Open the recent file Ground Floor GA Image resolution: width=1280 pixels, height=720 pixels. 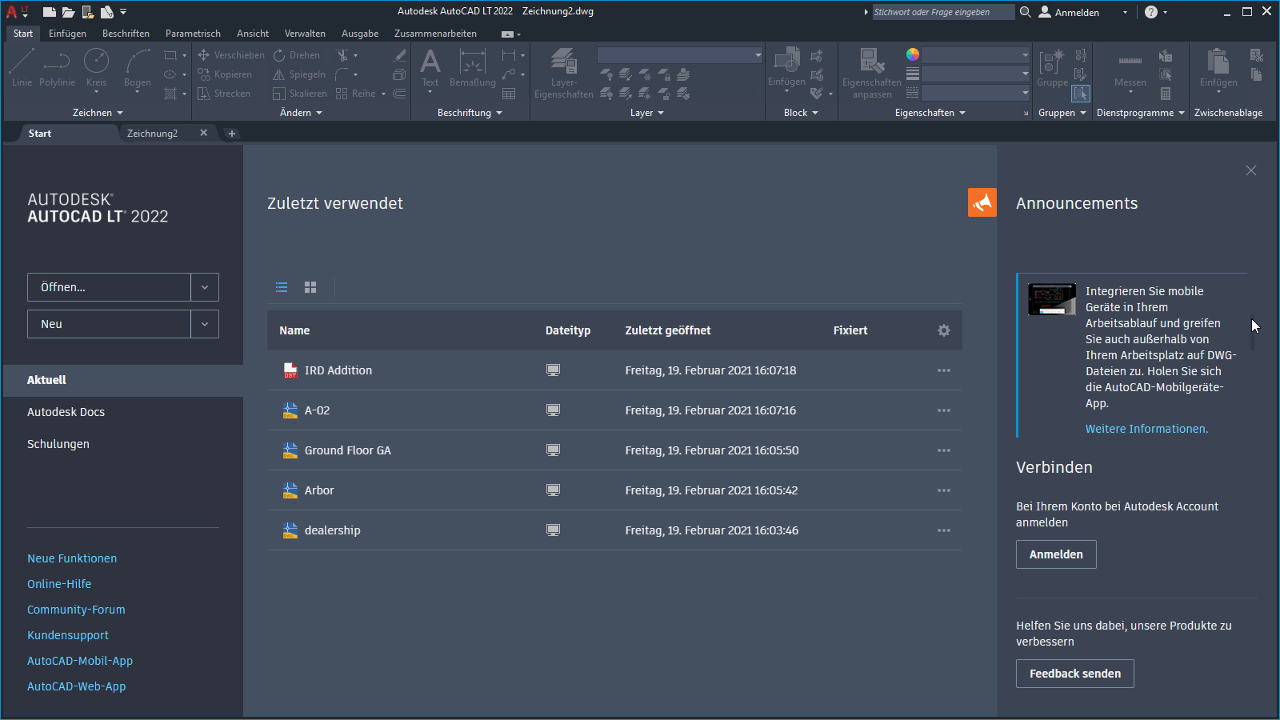[x=348, y=450]
